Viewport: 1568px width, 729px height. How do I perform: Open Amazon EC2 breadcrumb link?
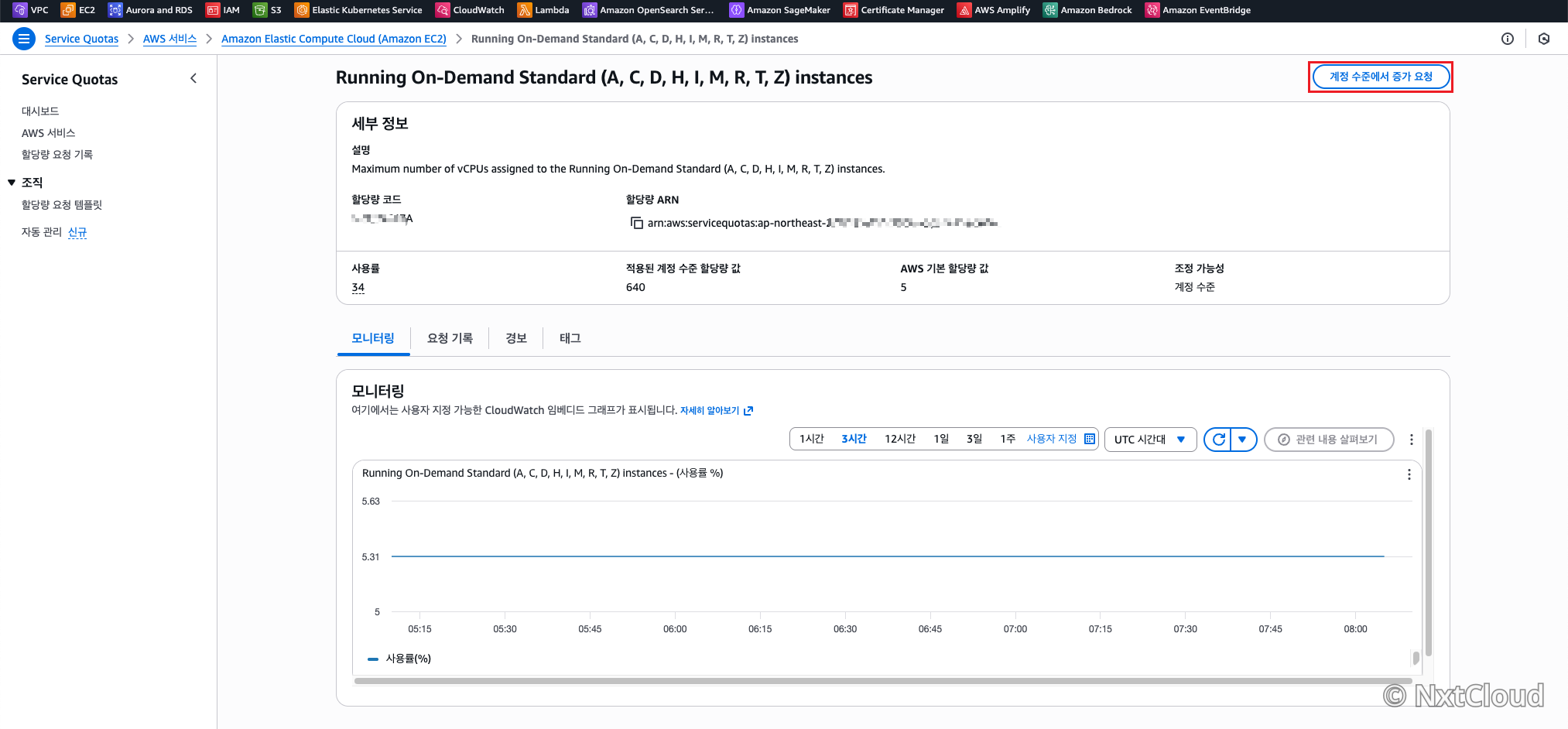click(334, 39)
